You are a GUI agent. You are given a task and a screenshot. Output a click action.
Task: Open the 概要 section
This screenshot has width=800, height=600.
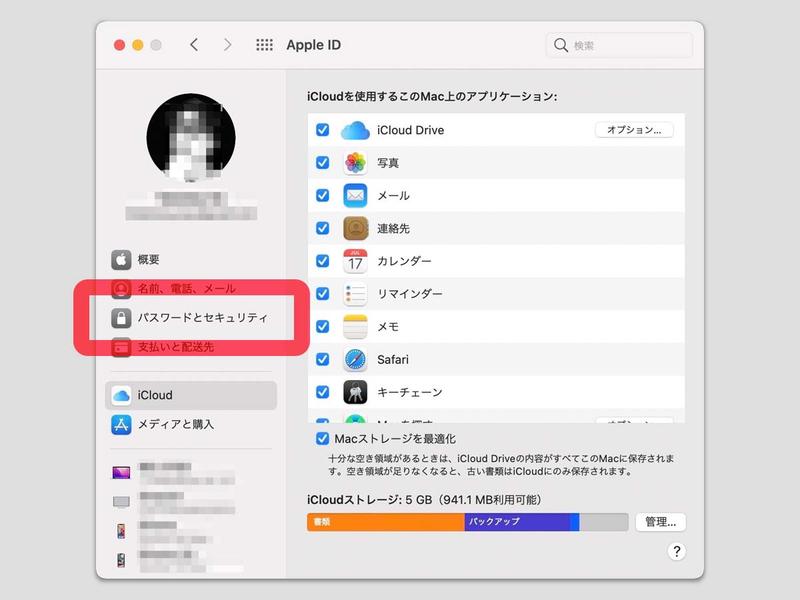click(x=191, y=260)
